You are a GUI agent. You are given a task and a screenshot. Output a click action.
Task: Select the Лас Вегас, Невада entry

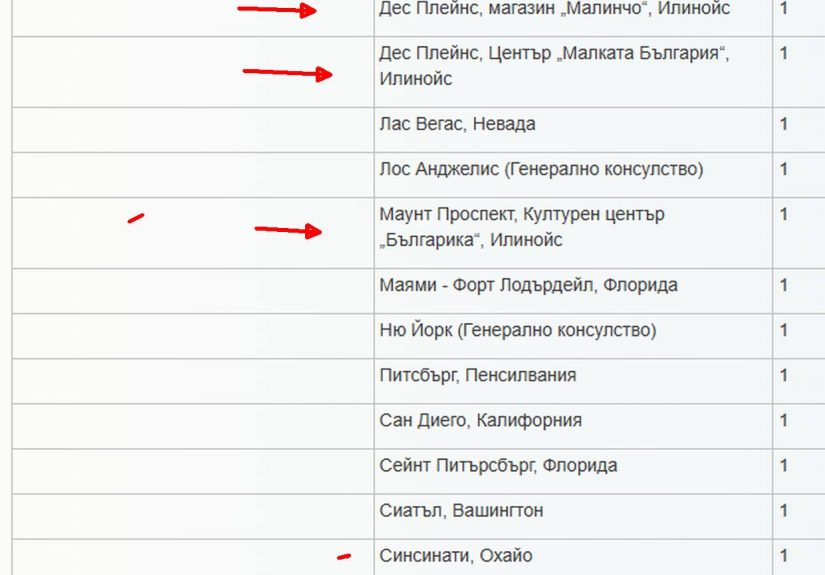(457, 125)
